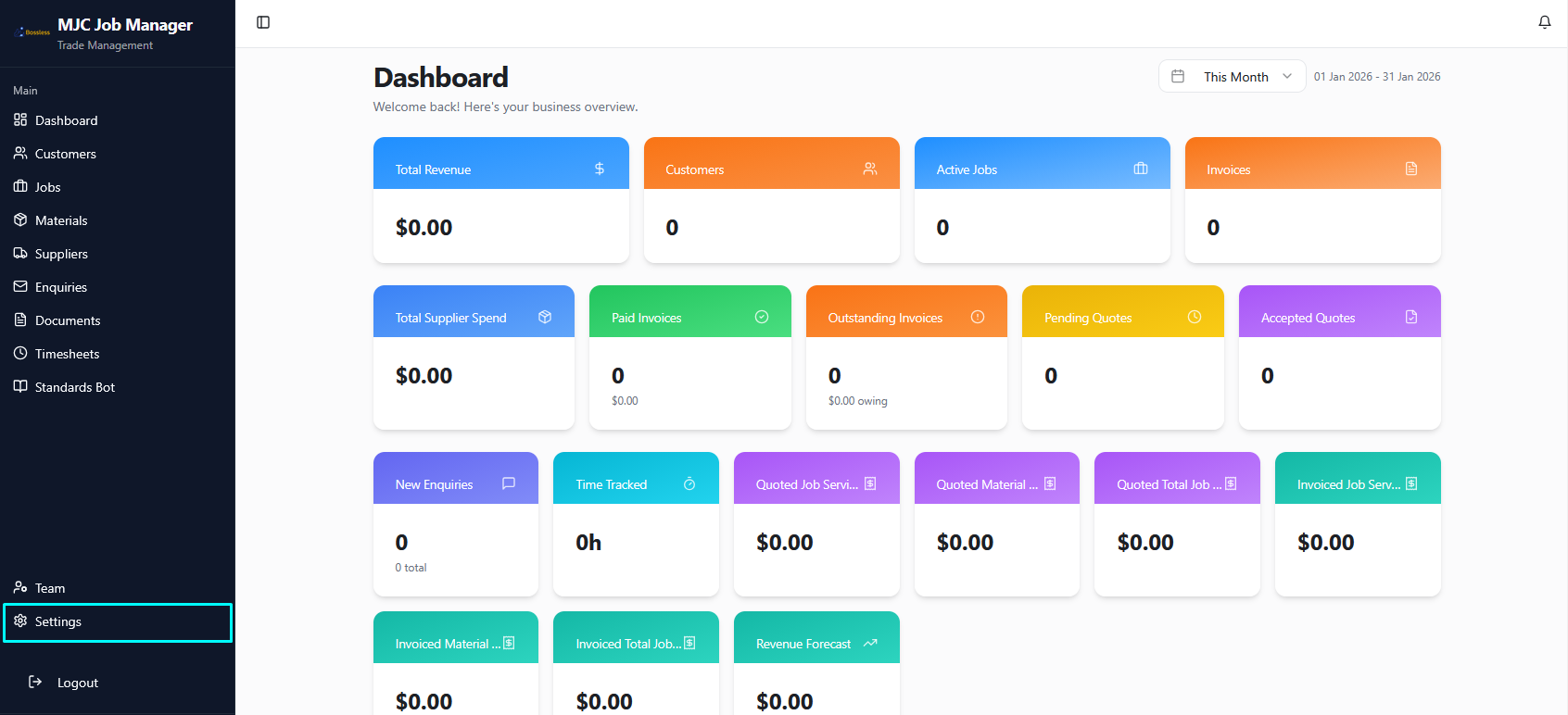Select the Timesheets clock icon

pyautogui.click(x=20, y=354)
